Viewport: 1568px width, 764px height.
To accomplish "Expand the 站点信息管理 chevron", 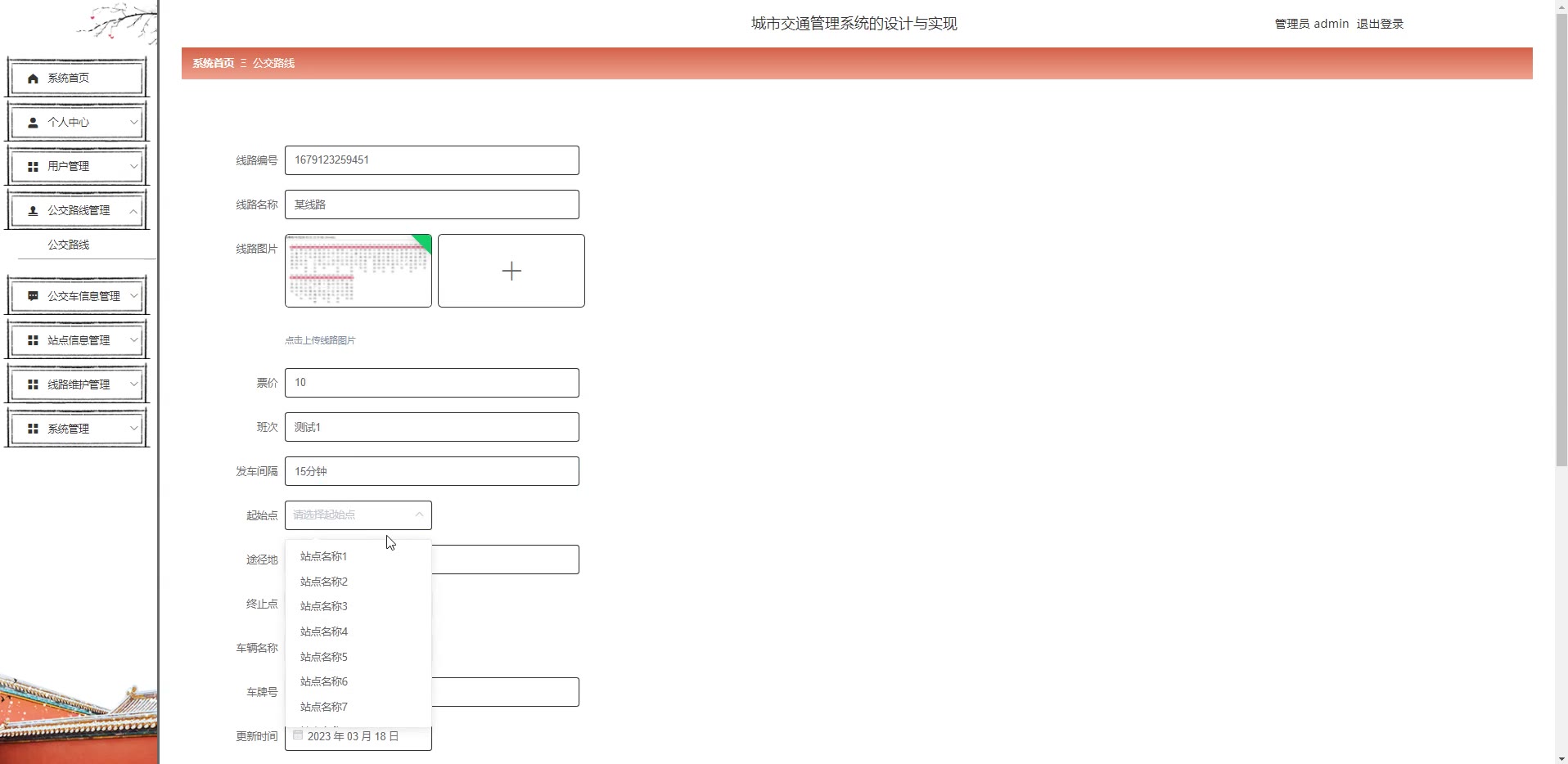I will [x=134, y=340].
